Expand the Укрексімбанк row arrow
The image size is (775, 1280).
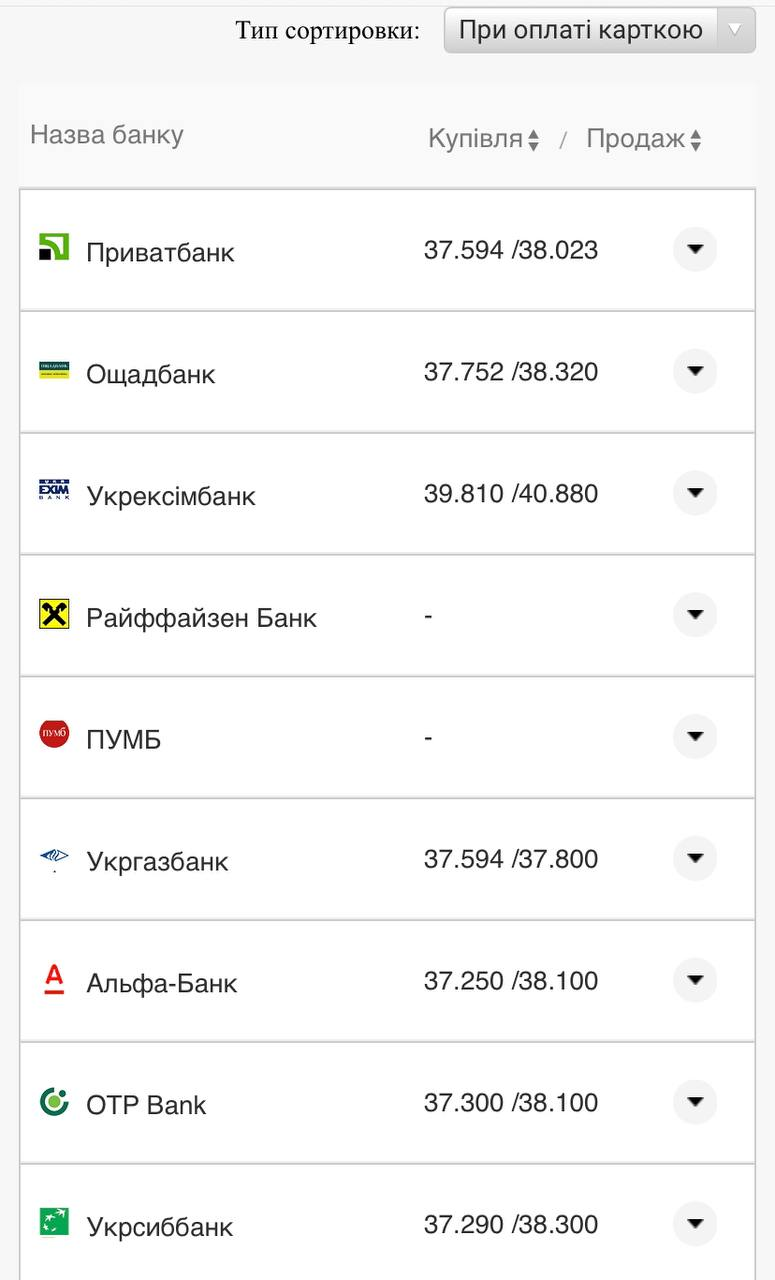pyautogui.click(x=695, y=493)
